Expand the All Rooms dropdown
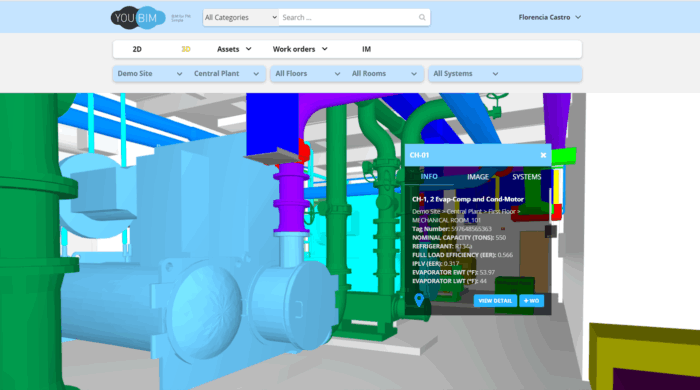 [384, 74]
